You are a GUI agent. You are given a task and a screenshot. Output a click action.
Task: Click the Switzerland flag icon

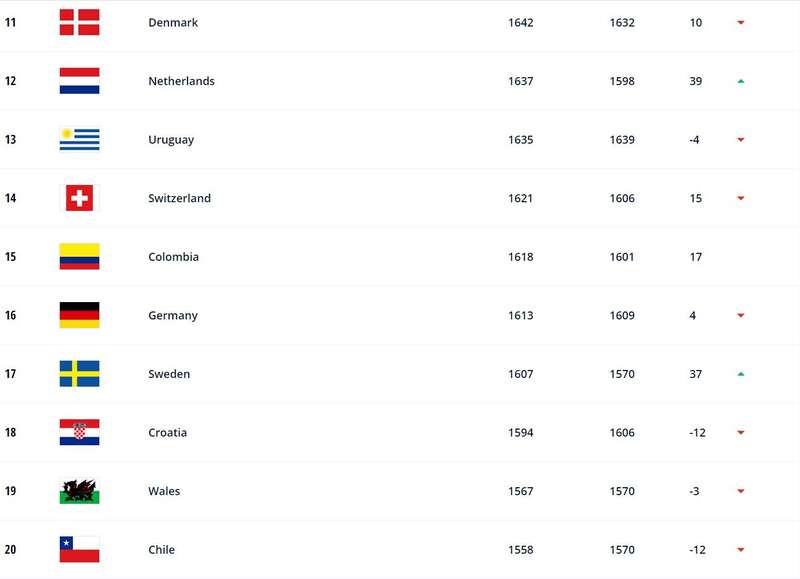[x=79, y=198]
